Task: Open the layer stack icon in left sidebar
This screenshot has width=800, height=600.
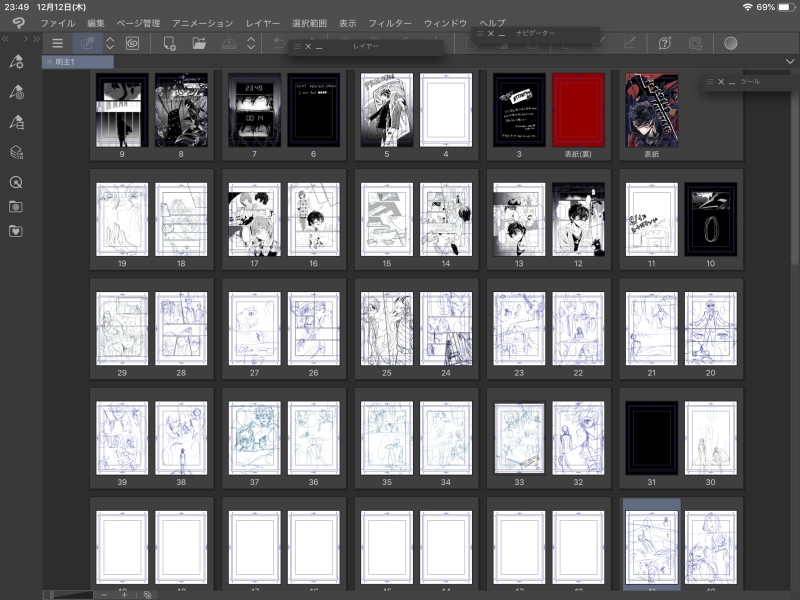Action: click(x=16, y=152)
